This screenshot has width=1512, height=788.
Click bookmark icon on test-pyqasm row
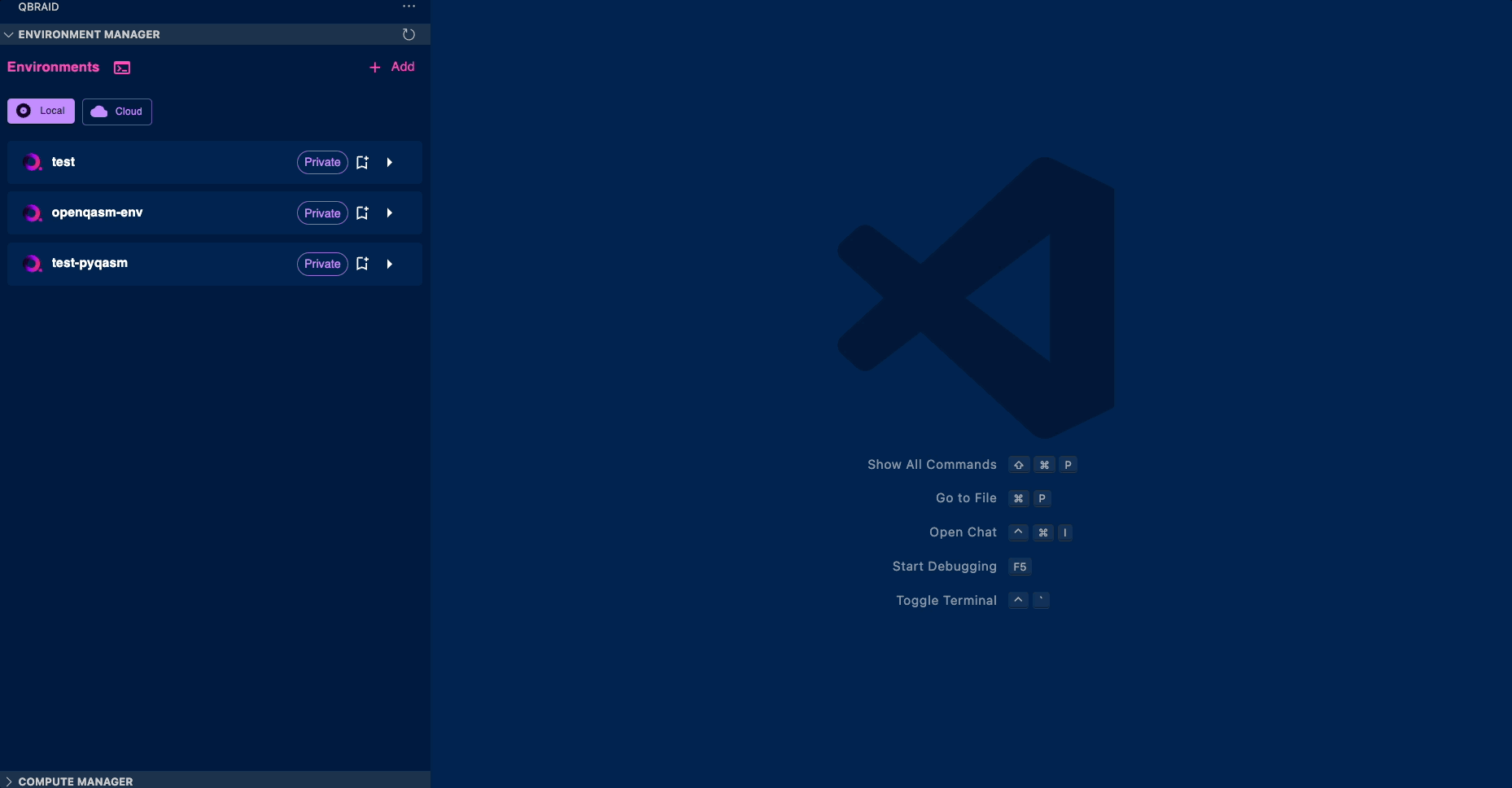363,264
